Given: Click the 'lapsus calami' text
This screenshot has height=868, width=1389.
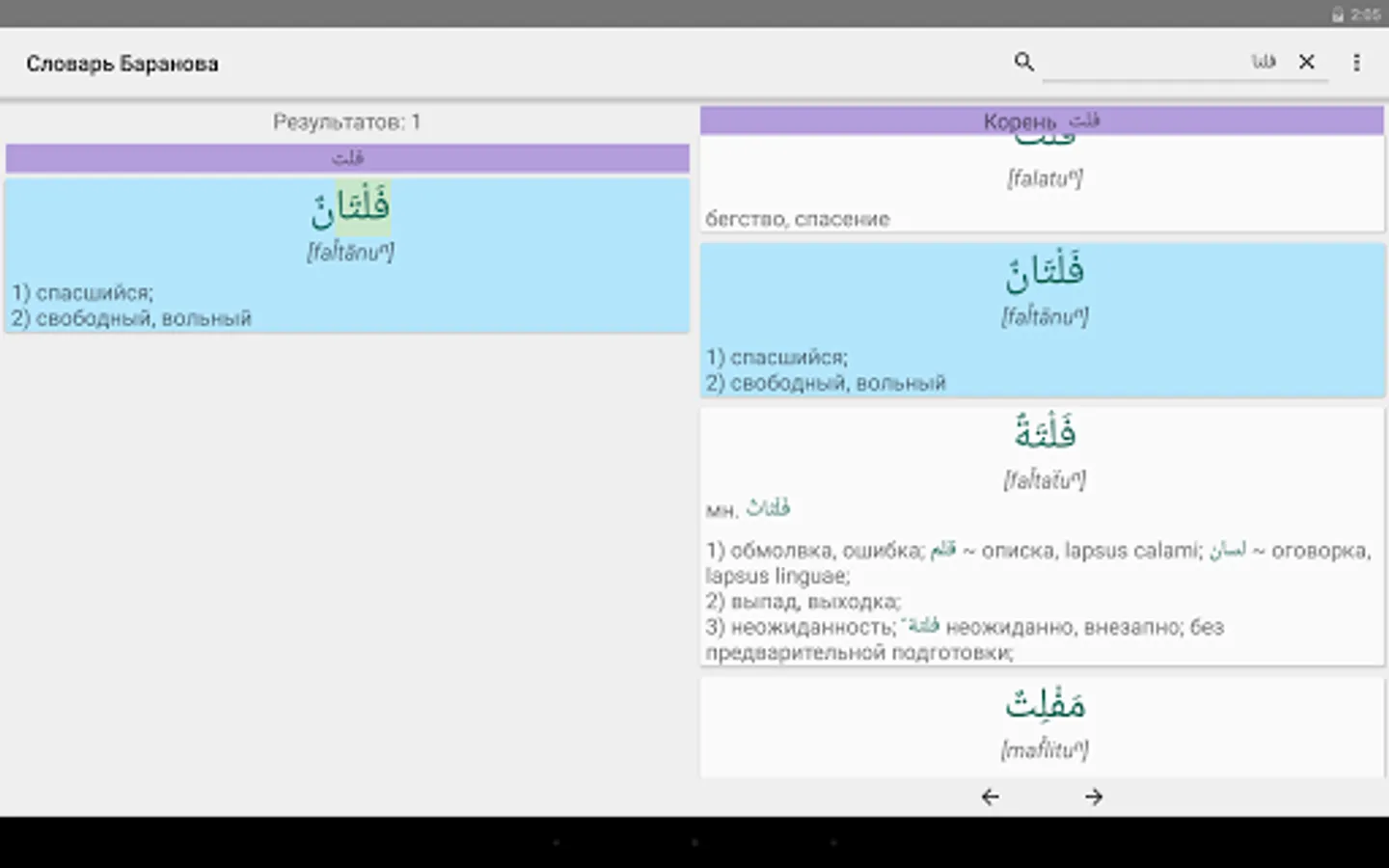Looking at the screenshot, I should (x=1132, y=551).
